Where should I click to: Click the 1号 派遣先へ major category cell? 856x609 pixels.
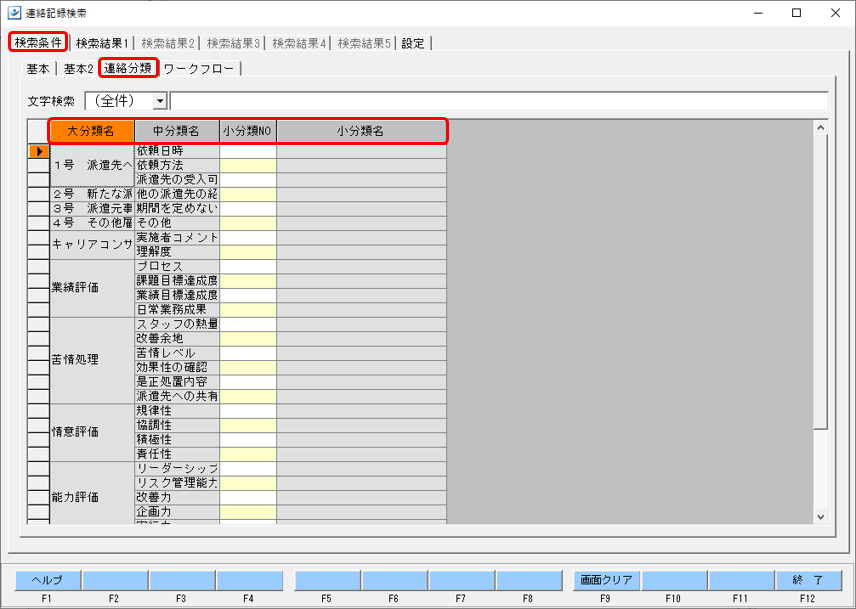pos(92,165)
